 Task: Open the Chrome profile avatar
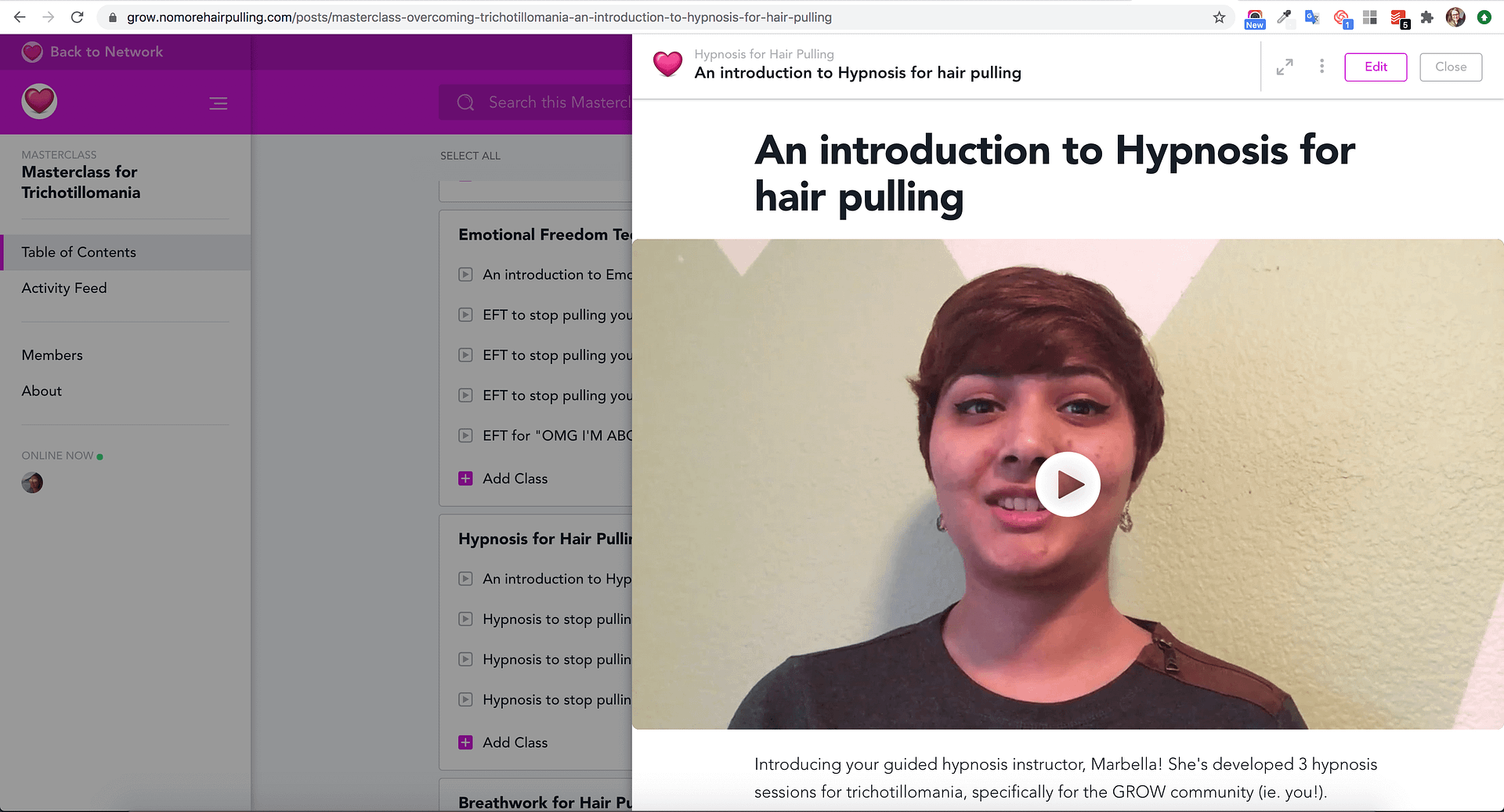click(x=1455, y=17)
